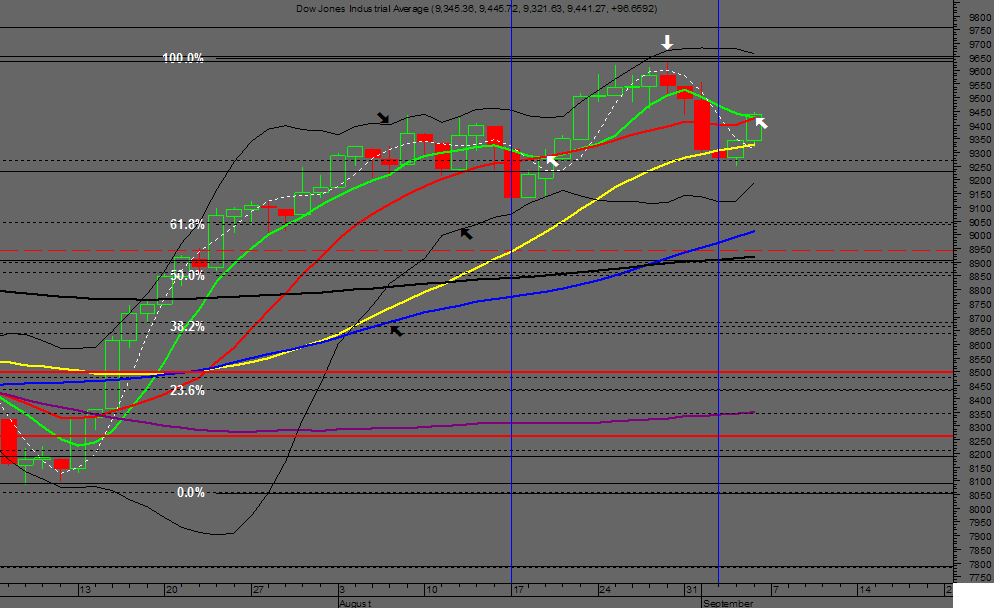The width and height of the screenshot is (994, 608).
Task: Click the 7800 price axis label
Action: 981,564
